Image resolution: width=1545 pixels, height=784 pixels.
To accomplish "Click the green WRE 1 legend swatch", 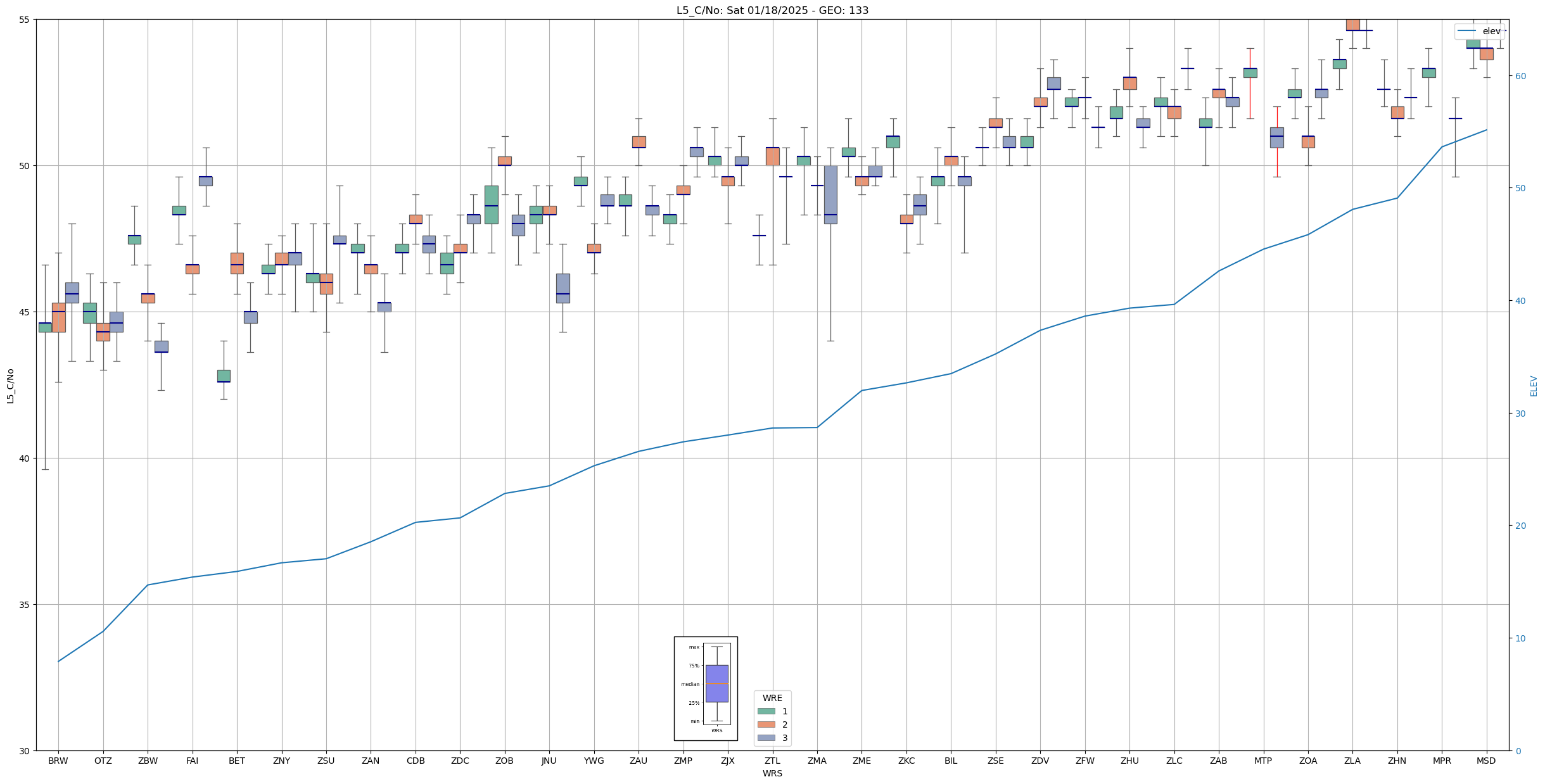I will pyautogui.click(x=766, y=711).
